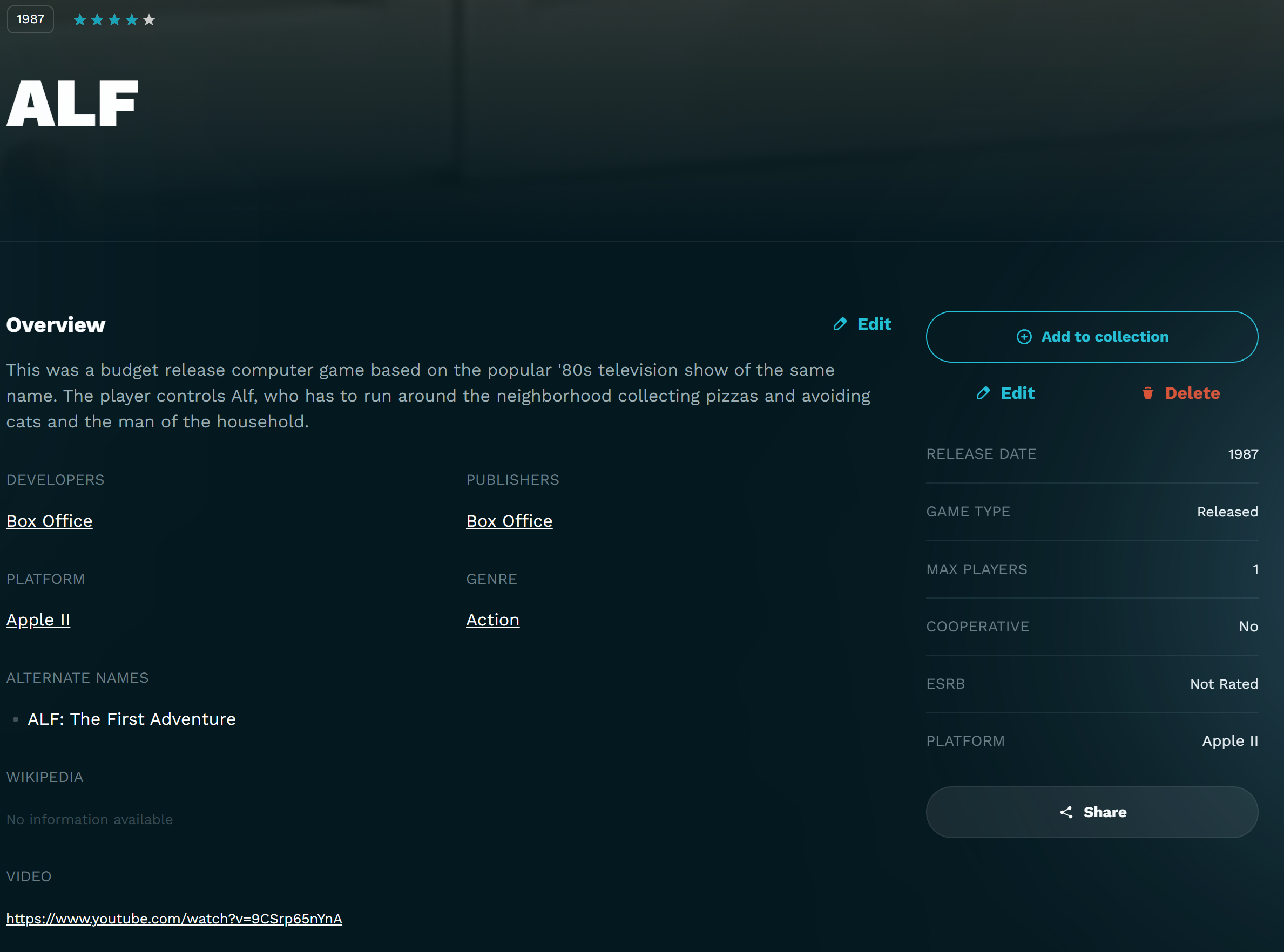Open the Box Office publisher link
The image size is (1284, 952).
(x=510, y=521)
